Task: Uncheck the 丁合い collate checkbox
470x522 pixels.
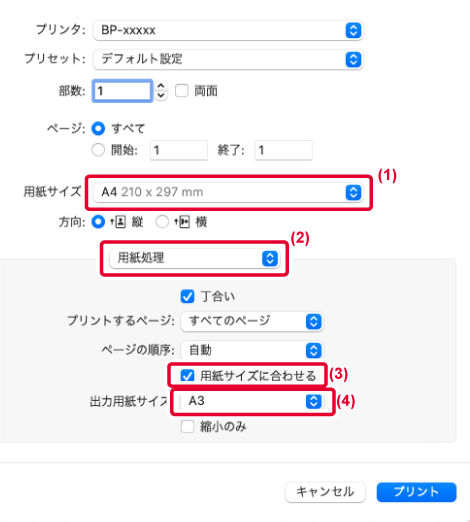Action: (x=187, y=296)
